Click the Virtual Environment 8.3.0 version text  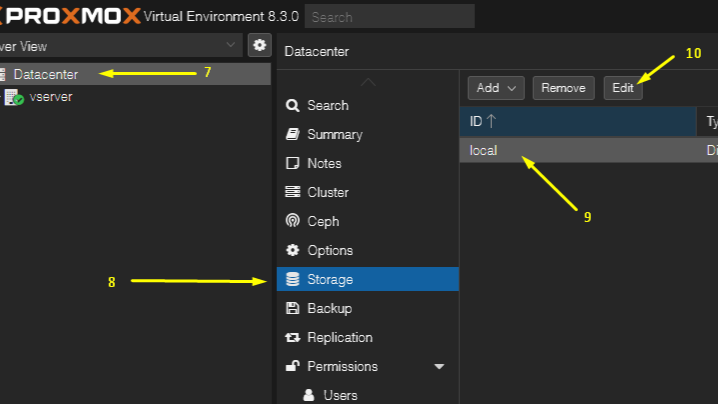221,16
